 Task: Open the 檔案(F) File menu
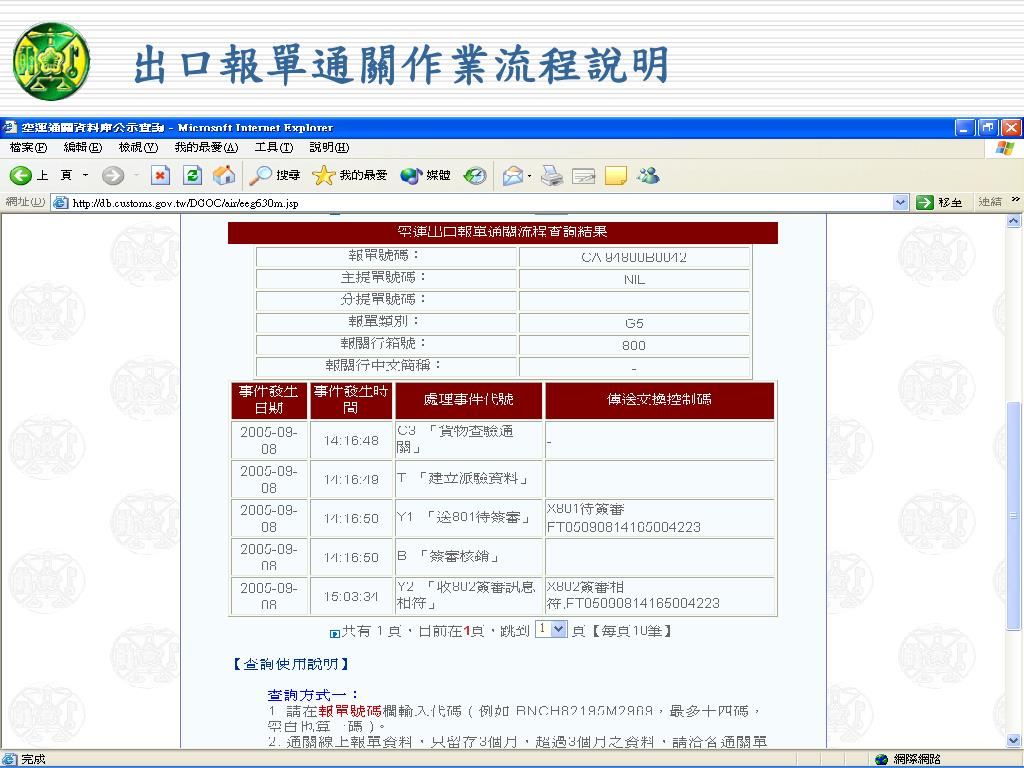click(28, 147)
